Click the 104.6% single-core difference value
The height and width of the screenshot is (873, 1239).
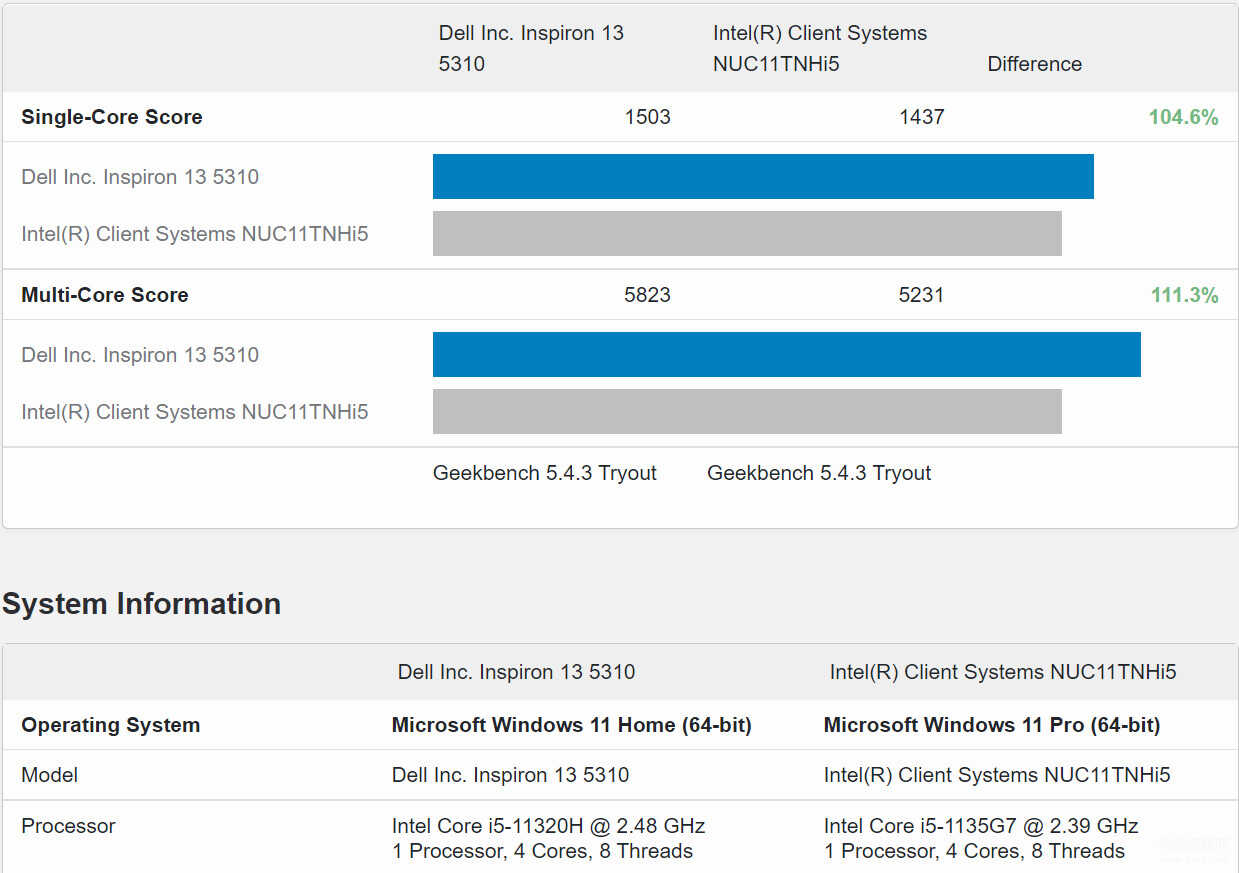coord(1183,117)
